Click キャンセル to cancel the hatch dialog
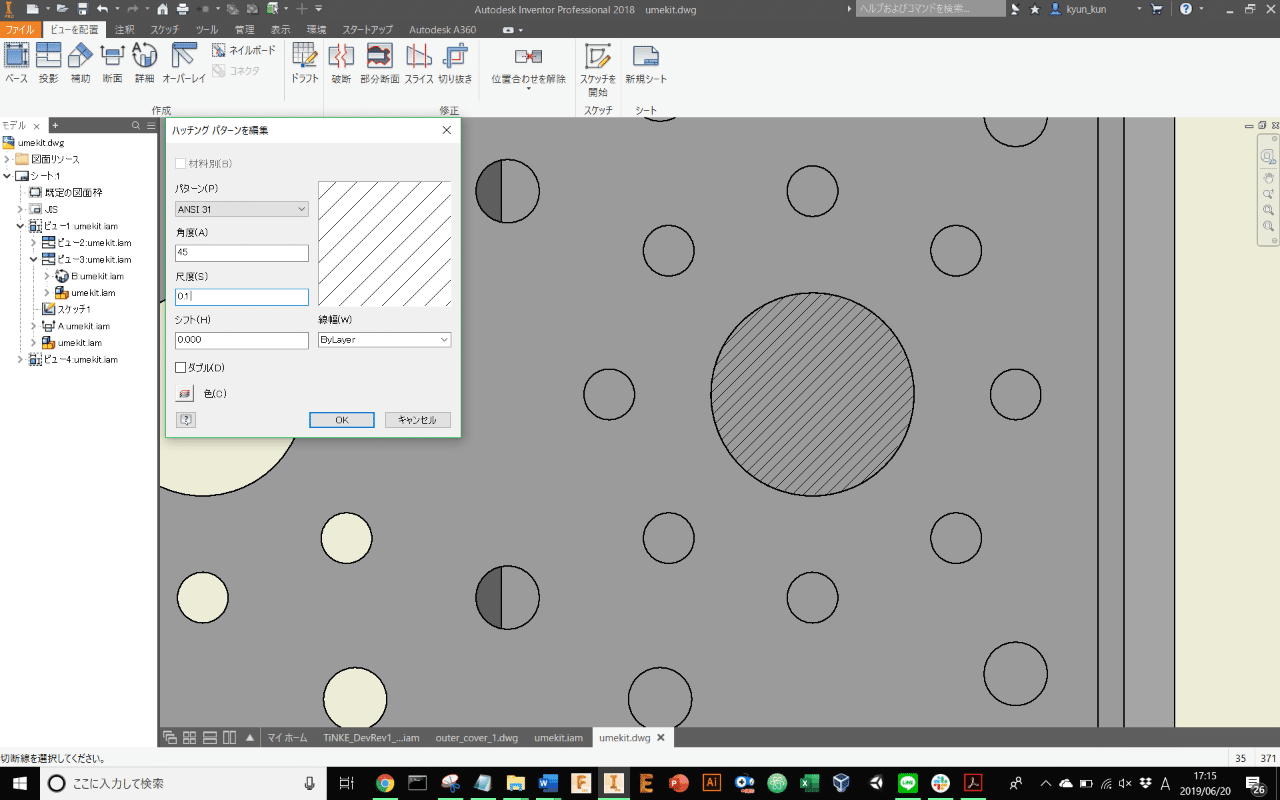This screenshot has width=1280, height=800. tap(418, 420)
